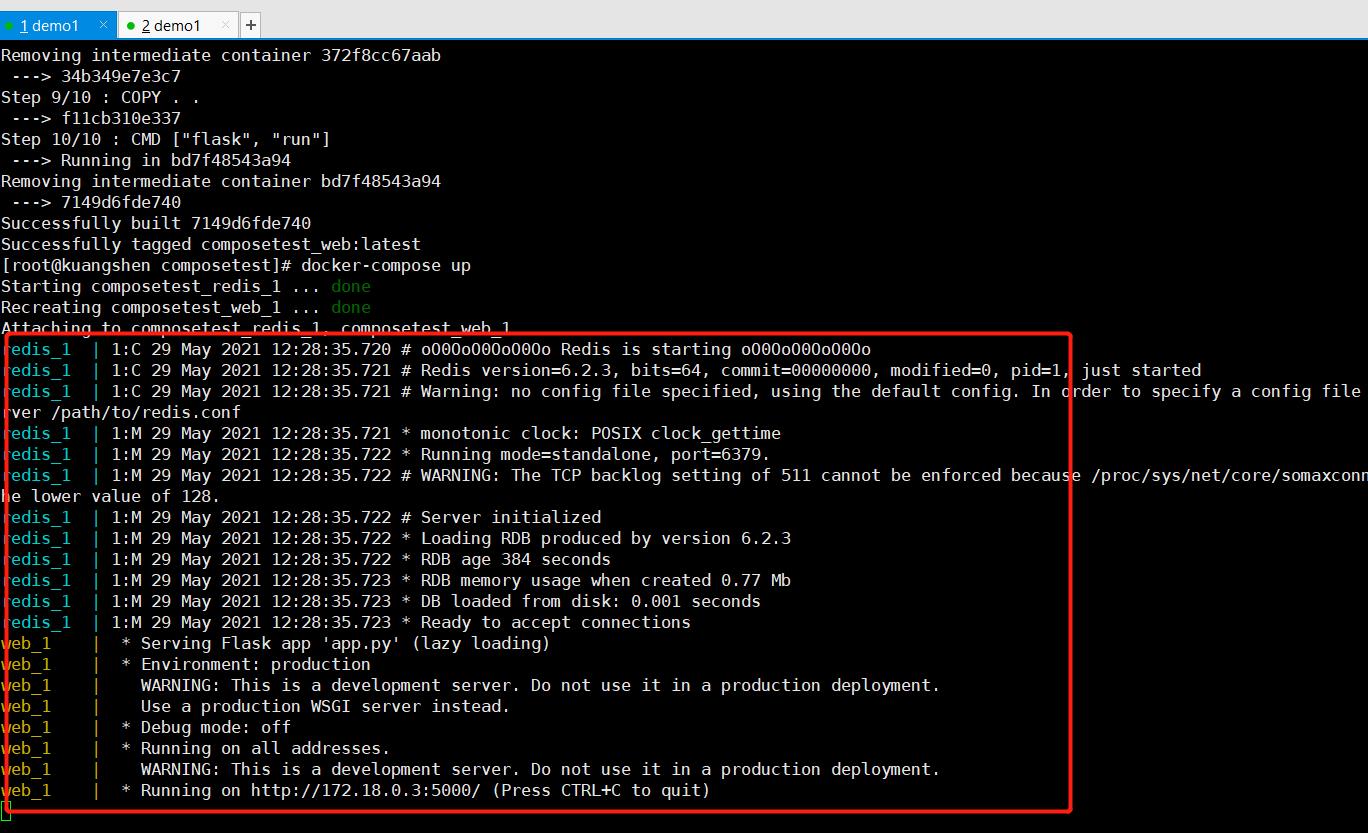
Task: Click the image ID '34b349e7e3c7'
Action: click(x=121, y=77)
